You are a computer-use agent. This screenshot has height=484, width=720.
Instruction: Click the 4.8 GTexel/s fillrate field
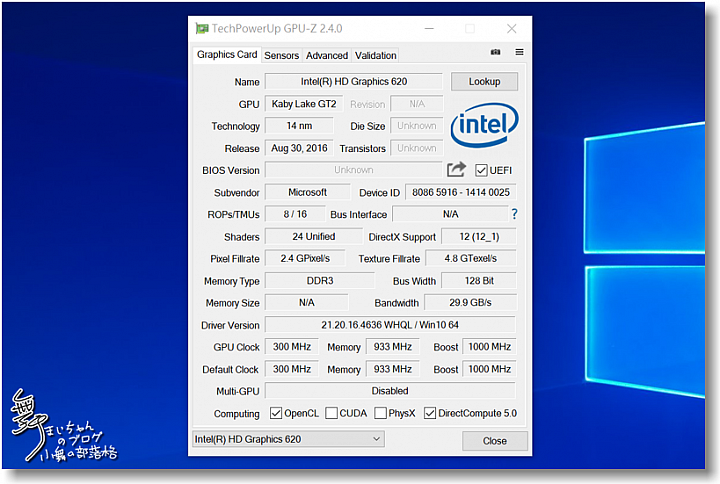coord(471,259)
